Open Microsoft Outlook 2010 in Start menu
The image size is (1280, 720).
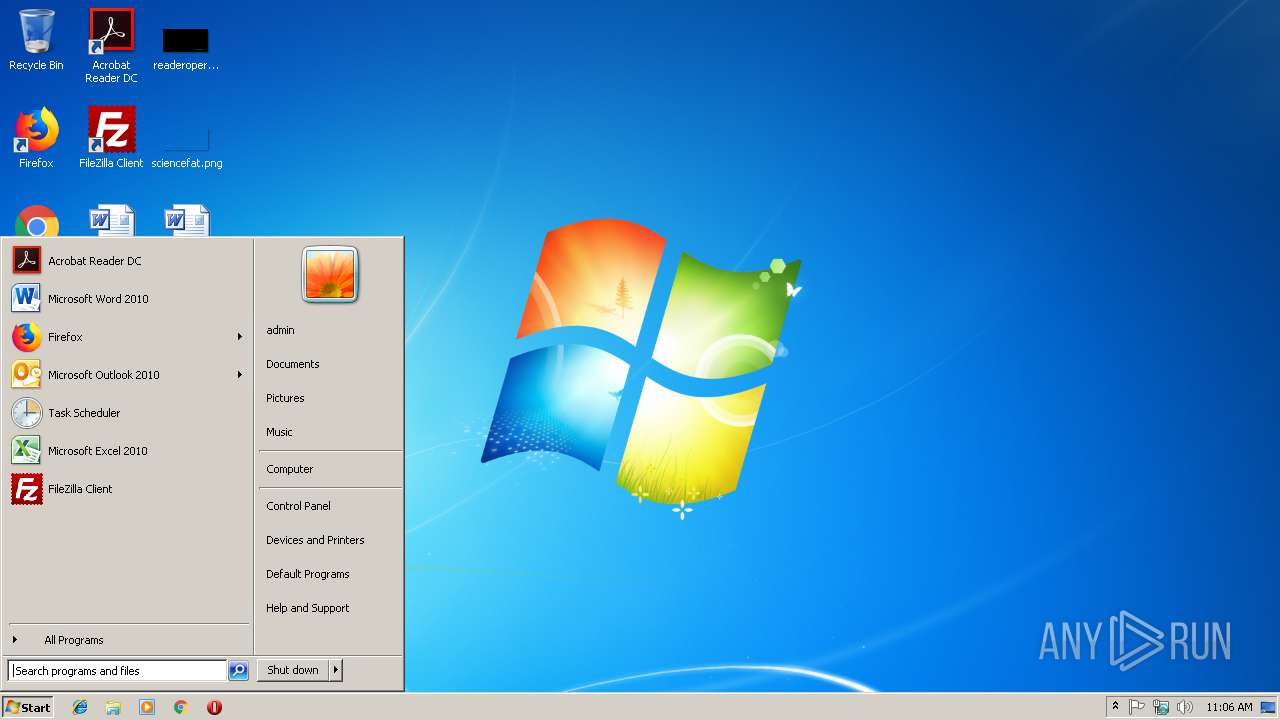[x=127, y=375]
